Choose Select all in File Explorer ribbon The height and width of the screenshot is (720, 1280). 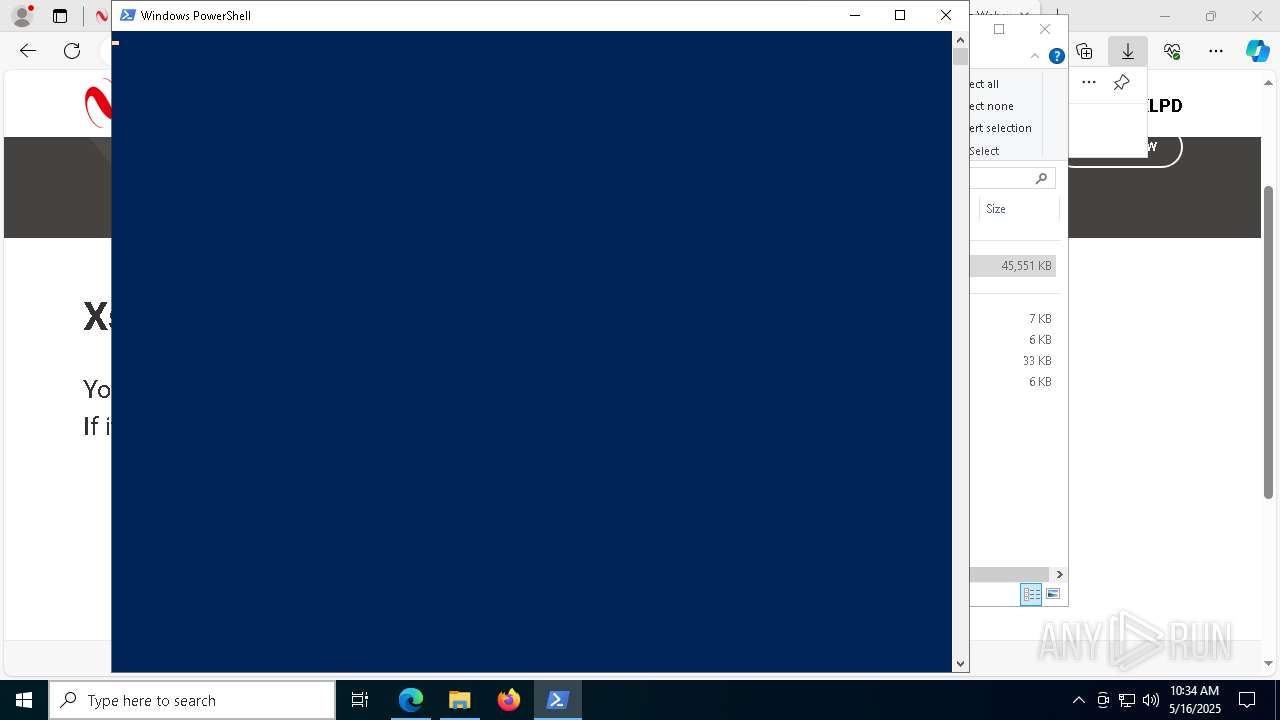tap(984, 84)
